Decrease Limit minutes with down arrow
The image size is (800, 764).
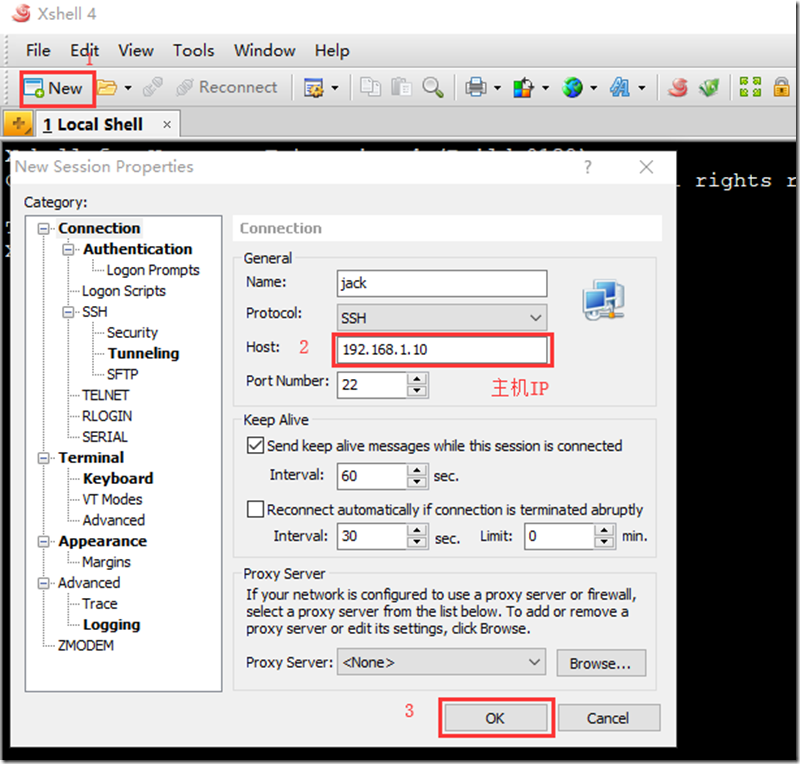pos(604,542)
